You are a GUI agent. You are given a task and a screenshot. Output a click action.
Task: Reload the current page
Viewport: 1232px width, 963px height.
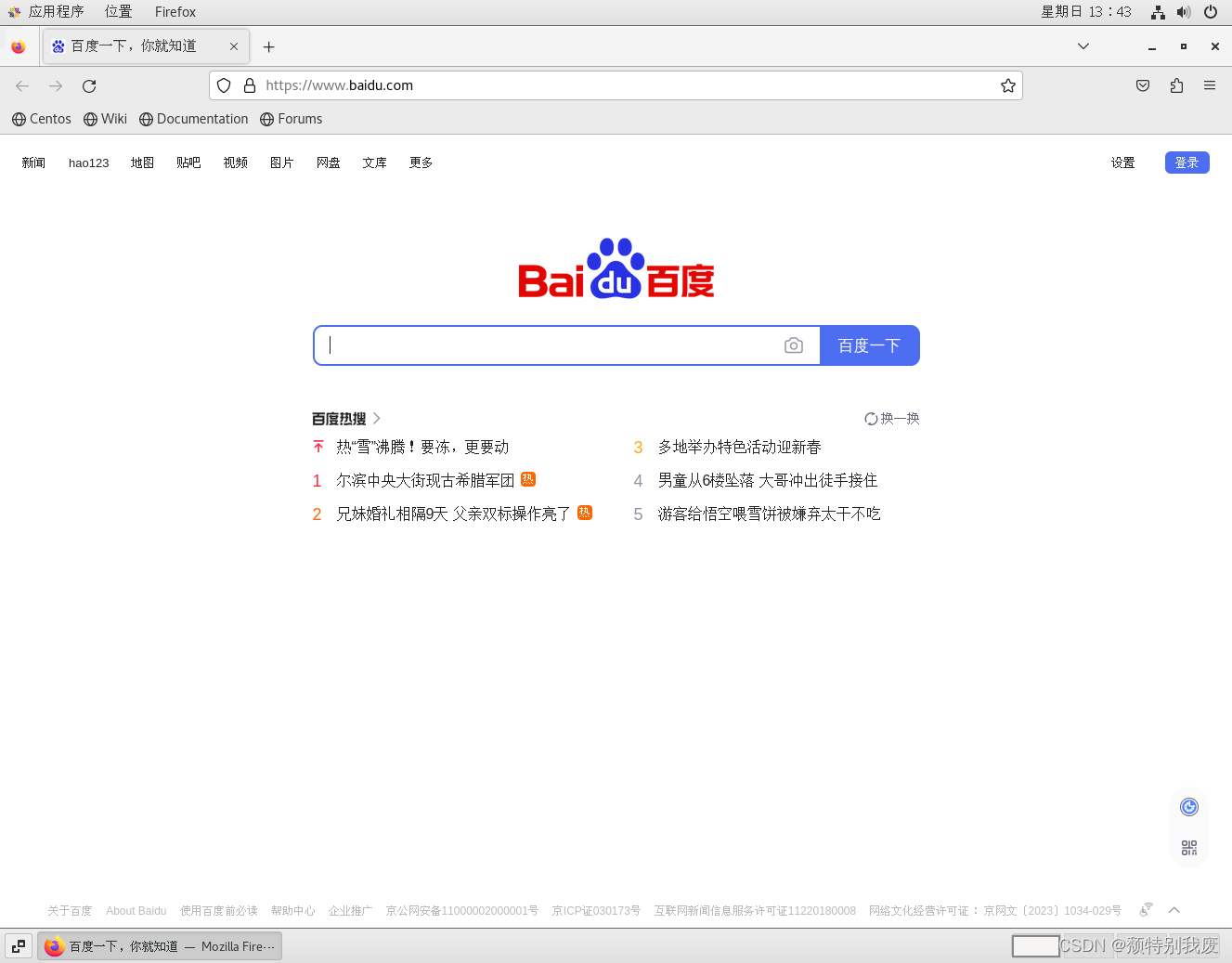coord(89,85)
